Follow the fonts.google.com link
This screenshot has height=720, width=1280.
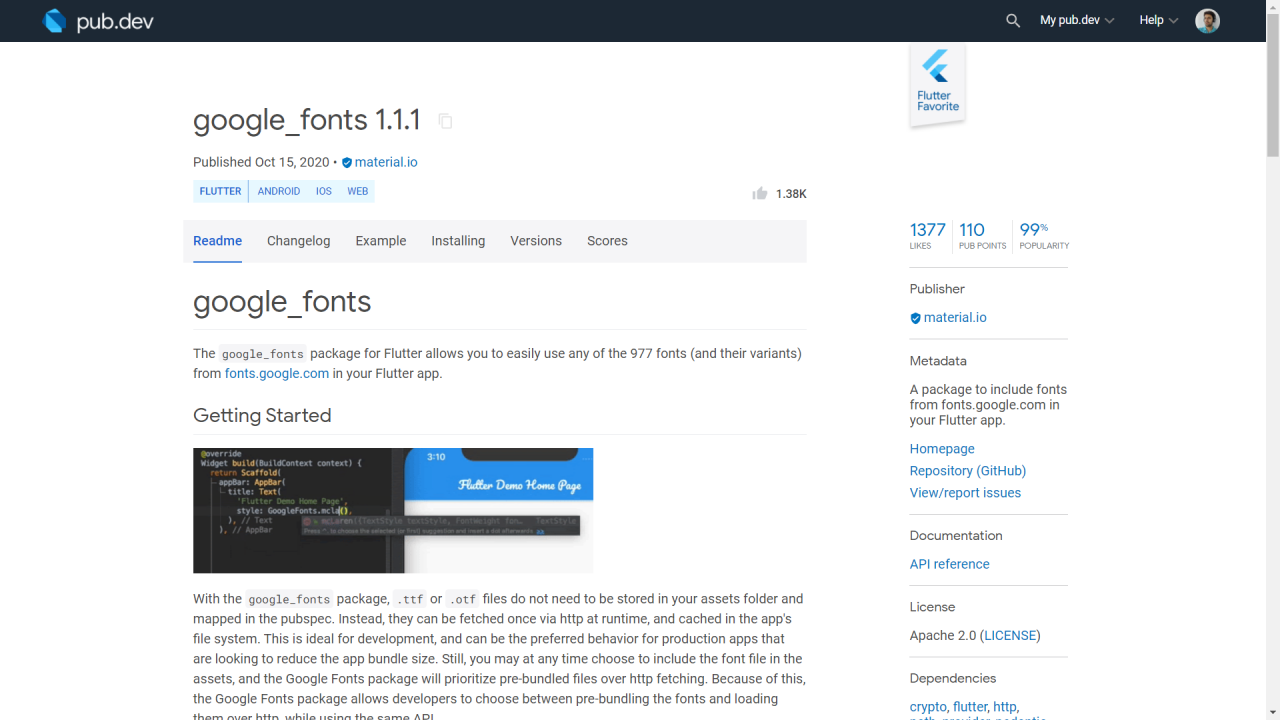pyautogui.click(x=276, y=373)
